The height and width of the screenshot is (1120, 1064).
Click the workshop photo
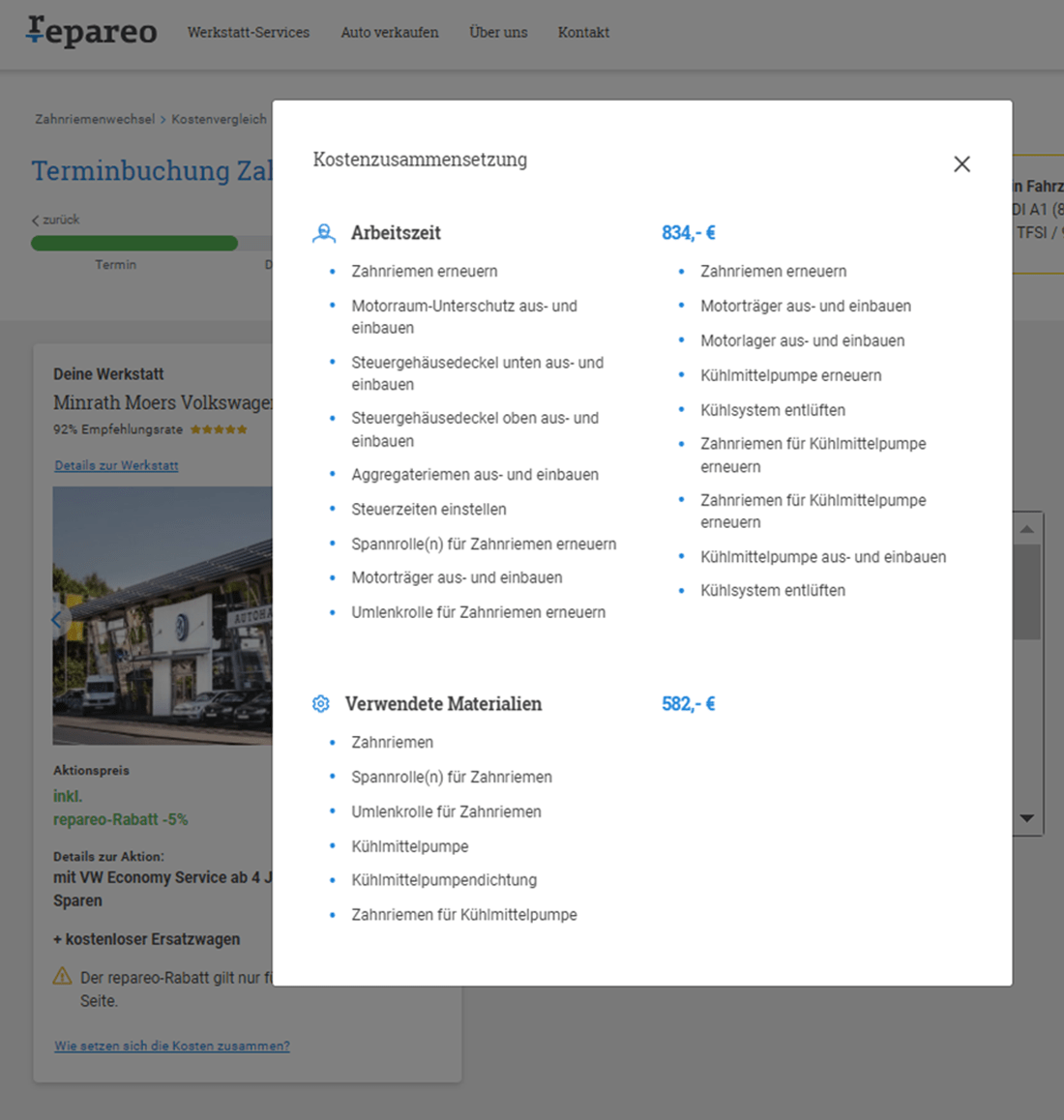click(x=163, y=616)
